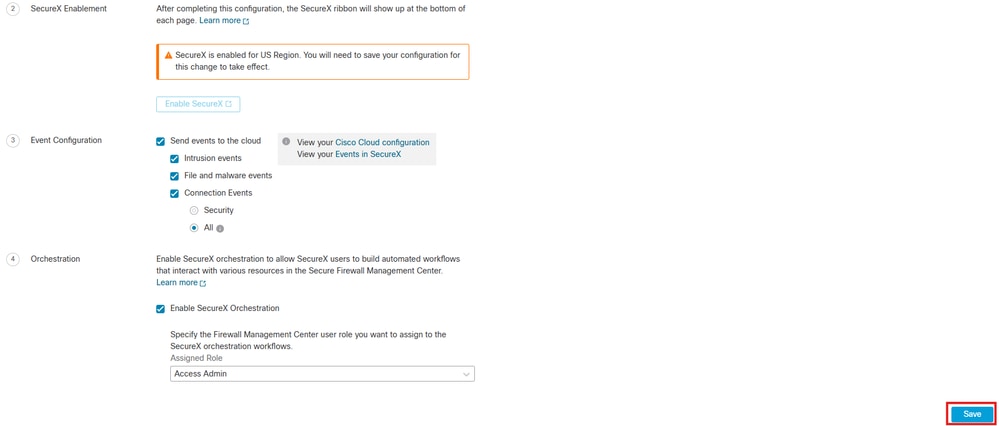This screenshot has height=426, width=999.
Task: Click the Enable SecureX button
Action: click(x=198, y=104)
